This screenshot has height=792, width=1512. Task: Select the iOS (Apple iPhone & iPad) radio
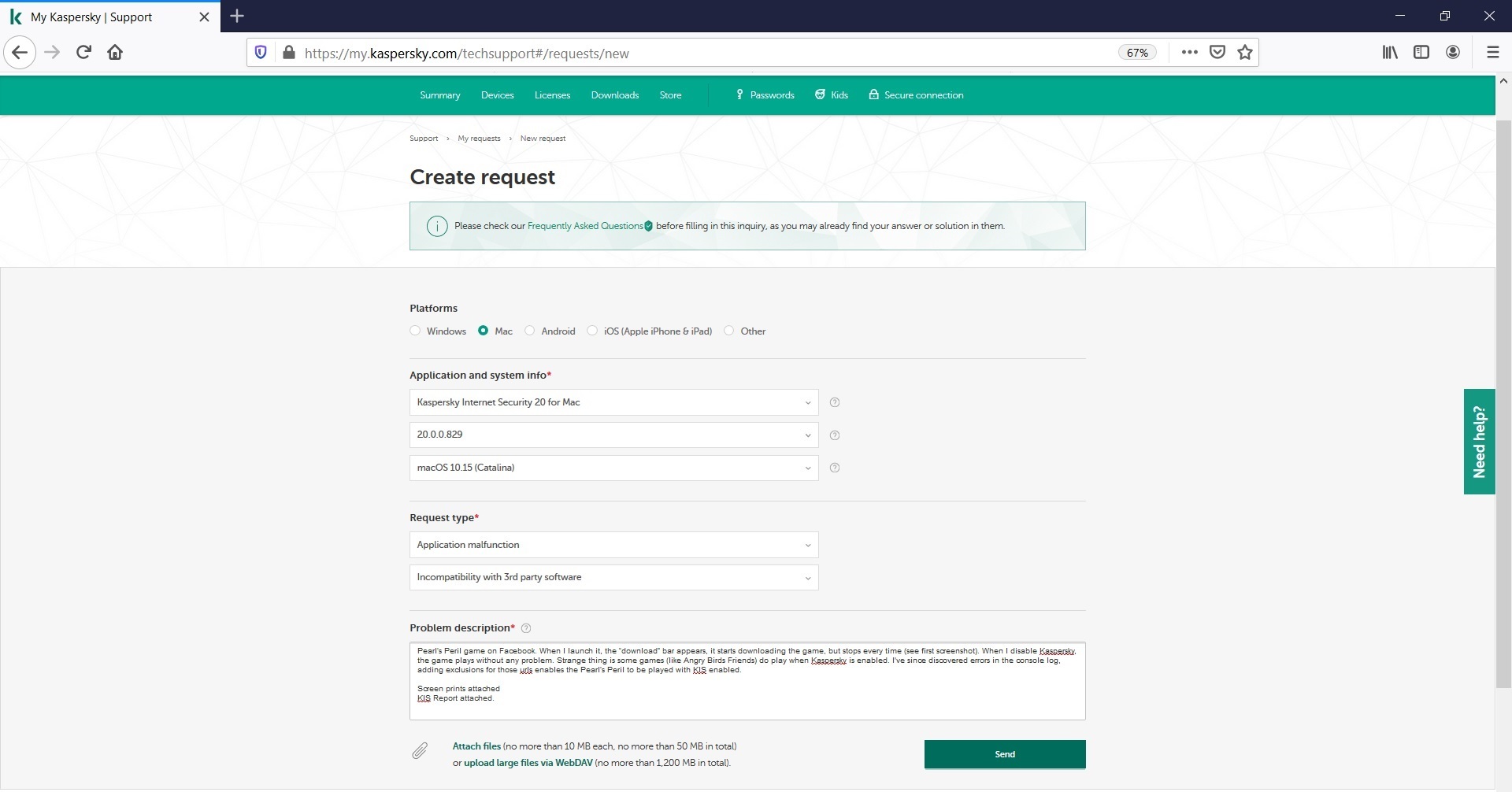pos(592,331)
